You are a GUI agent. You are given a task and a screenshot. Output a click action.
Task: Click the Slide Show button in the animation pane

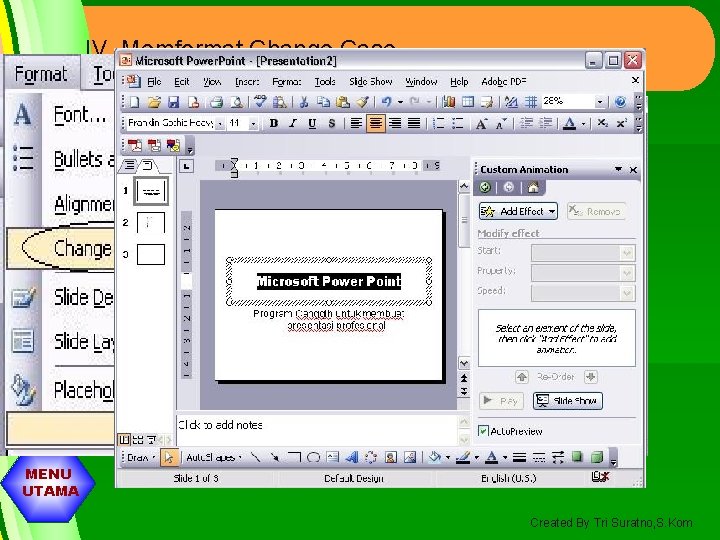tap(568, 400)
